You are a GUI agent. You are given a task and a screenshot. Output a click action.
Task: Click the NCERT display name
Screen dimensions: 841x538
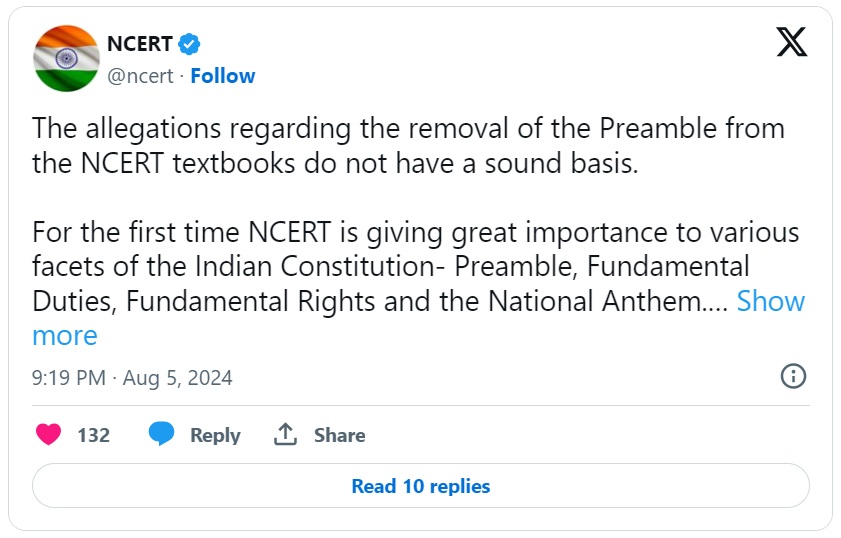[140, 44]
